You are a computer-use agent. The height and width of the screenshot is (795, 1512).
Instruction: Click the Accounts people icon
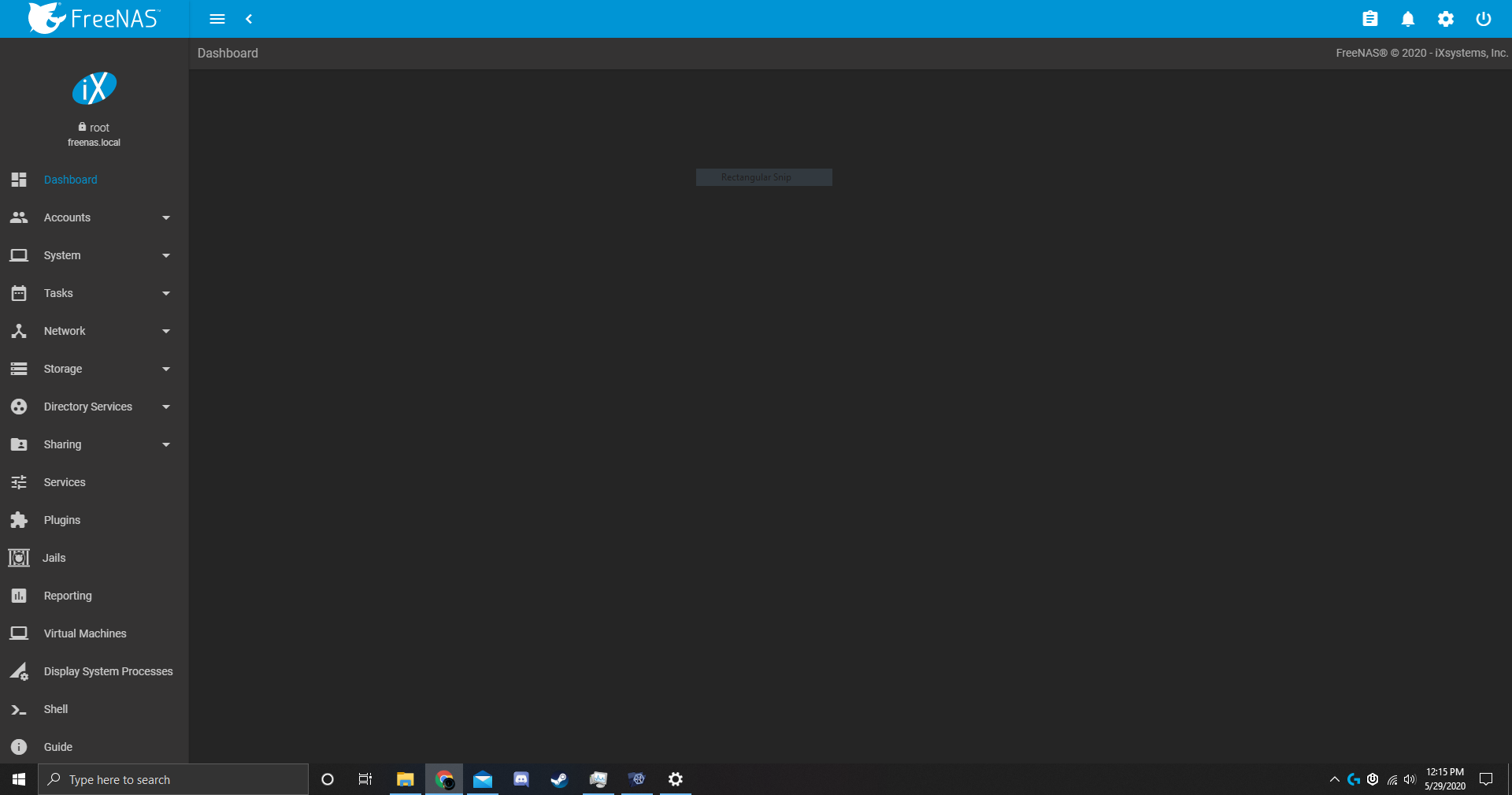click(x=19, y=217)
